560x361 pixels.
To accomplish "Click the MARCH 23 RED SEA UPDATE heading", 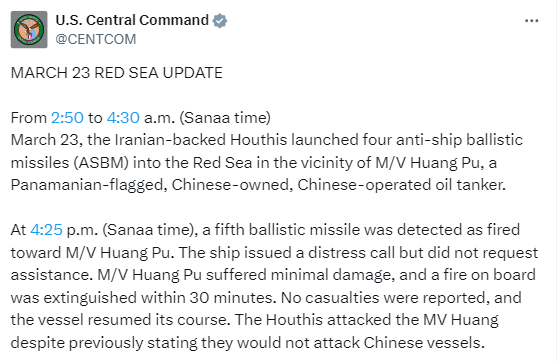I will (117, 73).
